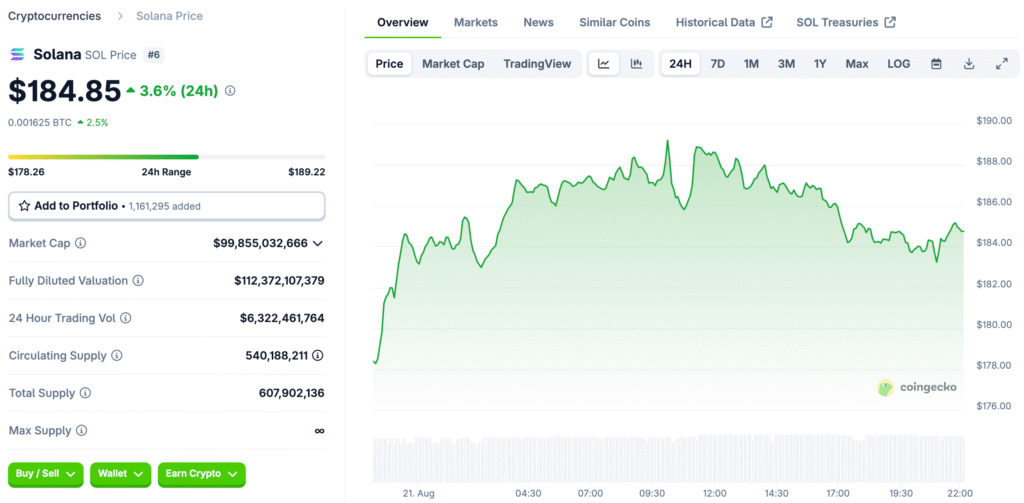Click the $112,372,107,379 valuation value

coord(280,281)
